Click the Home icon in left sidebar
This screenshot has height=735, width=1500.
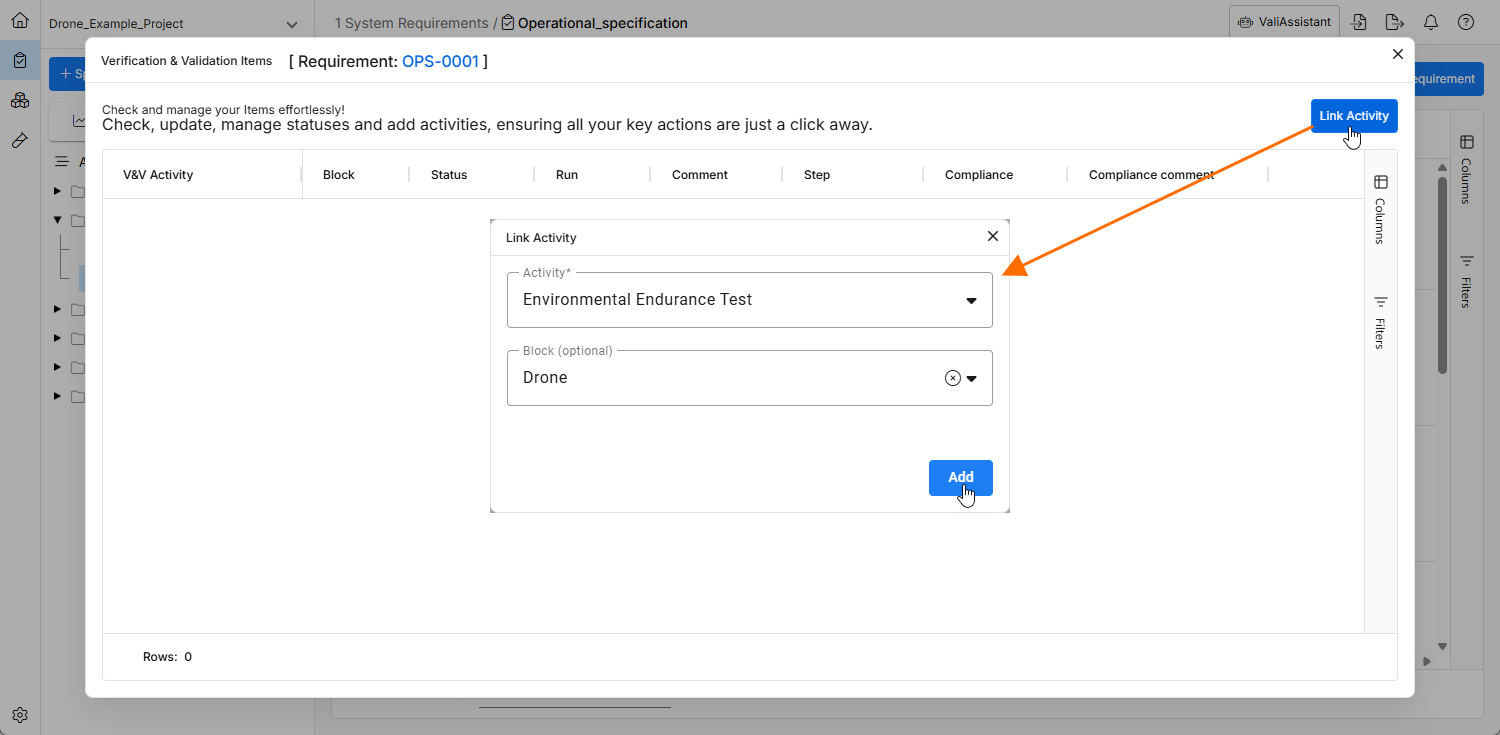coord(20,21)
